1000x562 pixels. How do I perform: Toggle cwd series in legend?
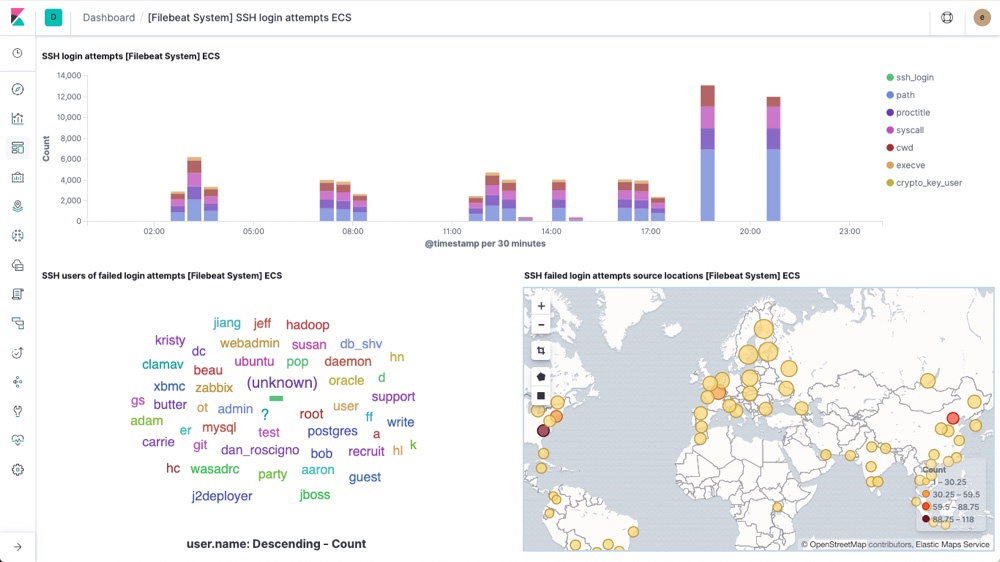coord(900,147)
